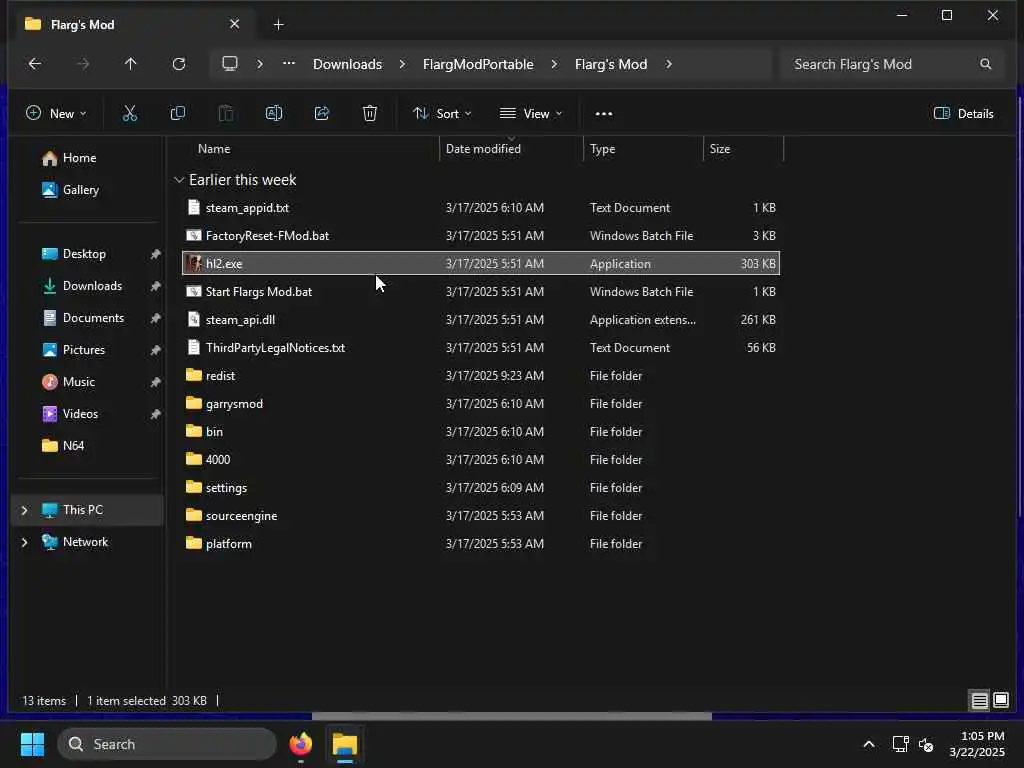Click the garrysmod folder icon
This screenshot has height=768, width=1024.
(194, 403)
